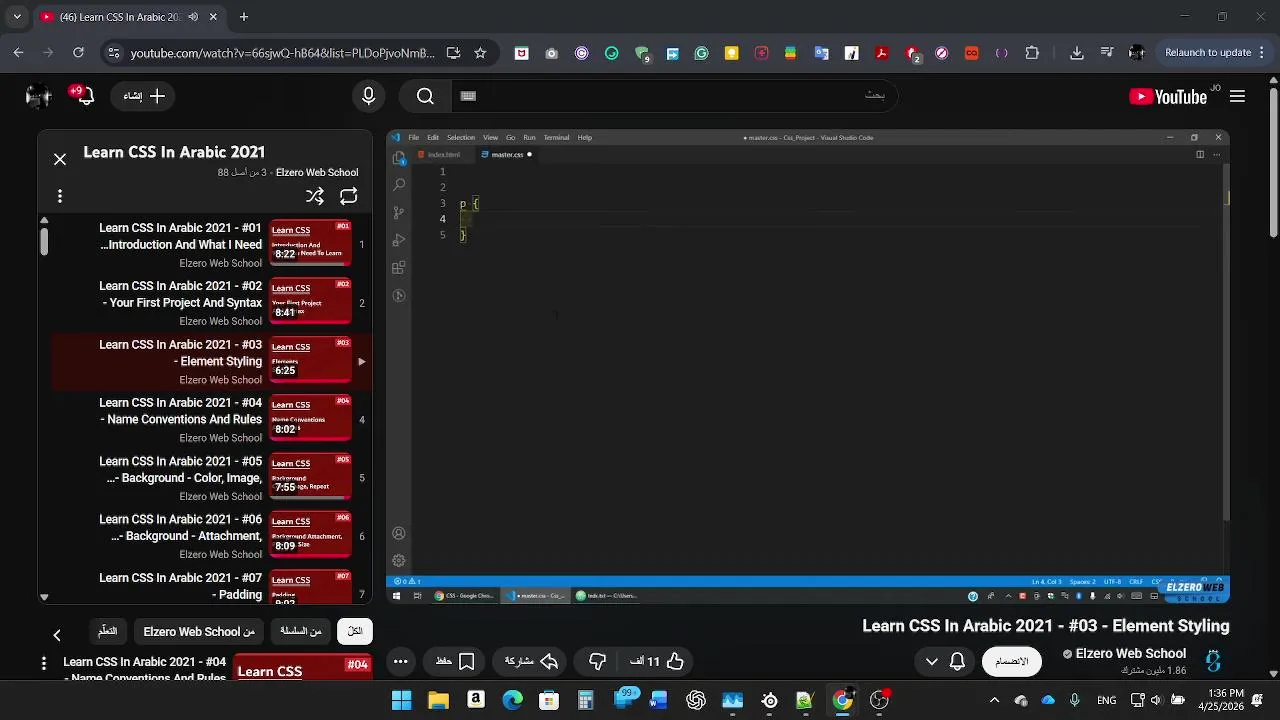Click playlist scrollbar down arrow
Screen dimensions: 1280x720
click(44, 597)
